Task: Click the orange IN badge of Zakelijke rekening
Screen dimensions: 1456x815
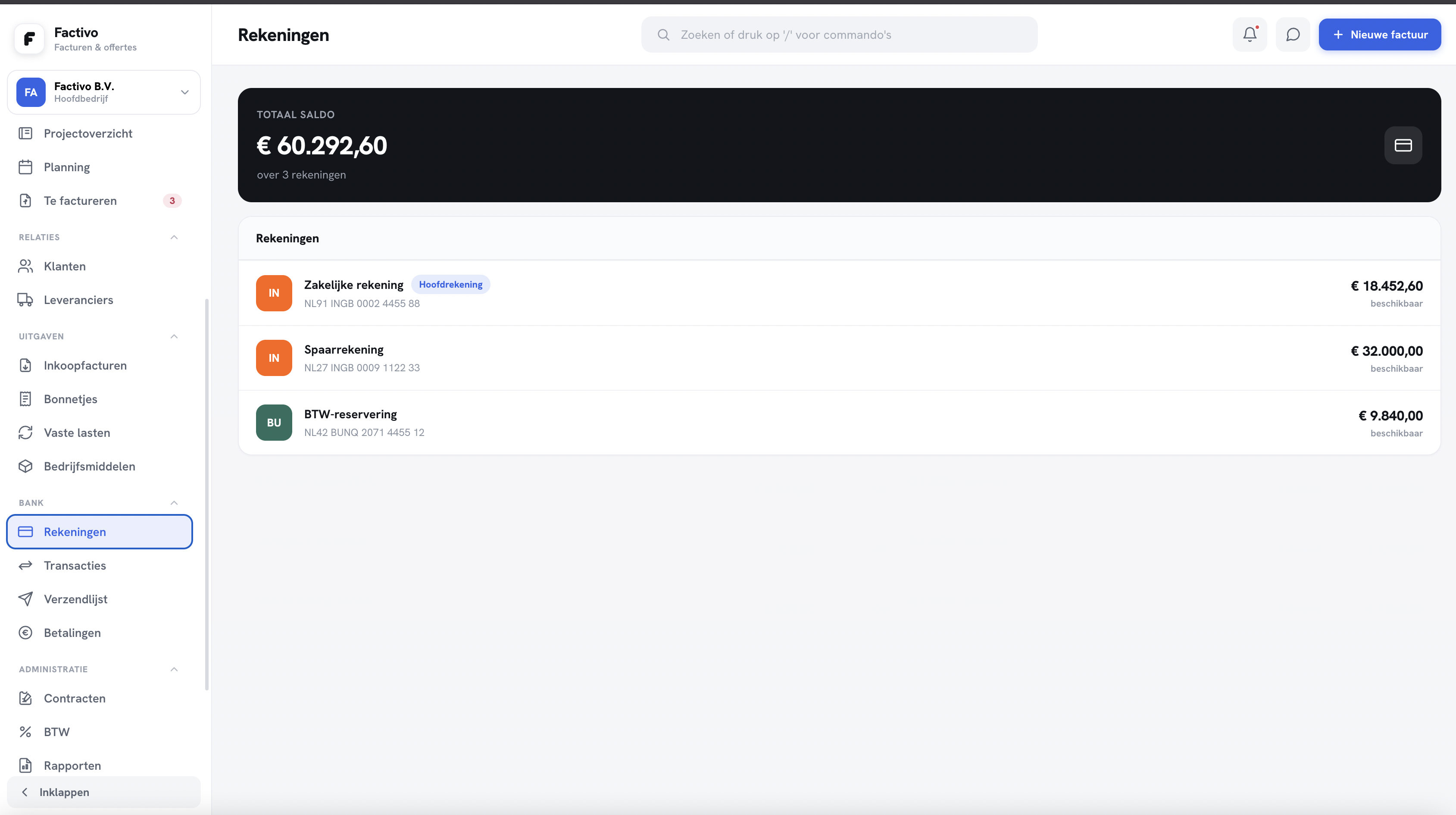Action: pyautogui.click(x=274, y=293)
